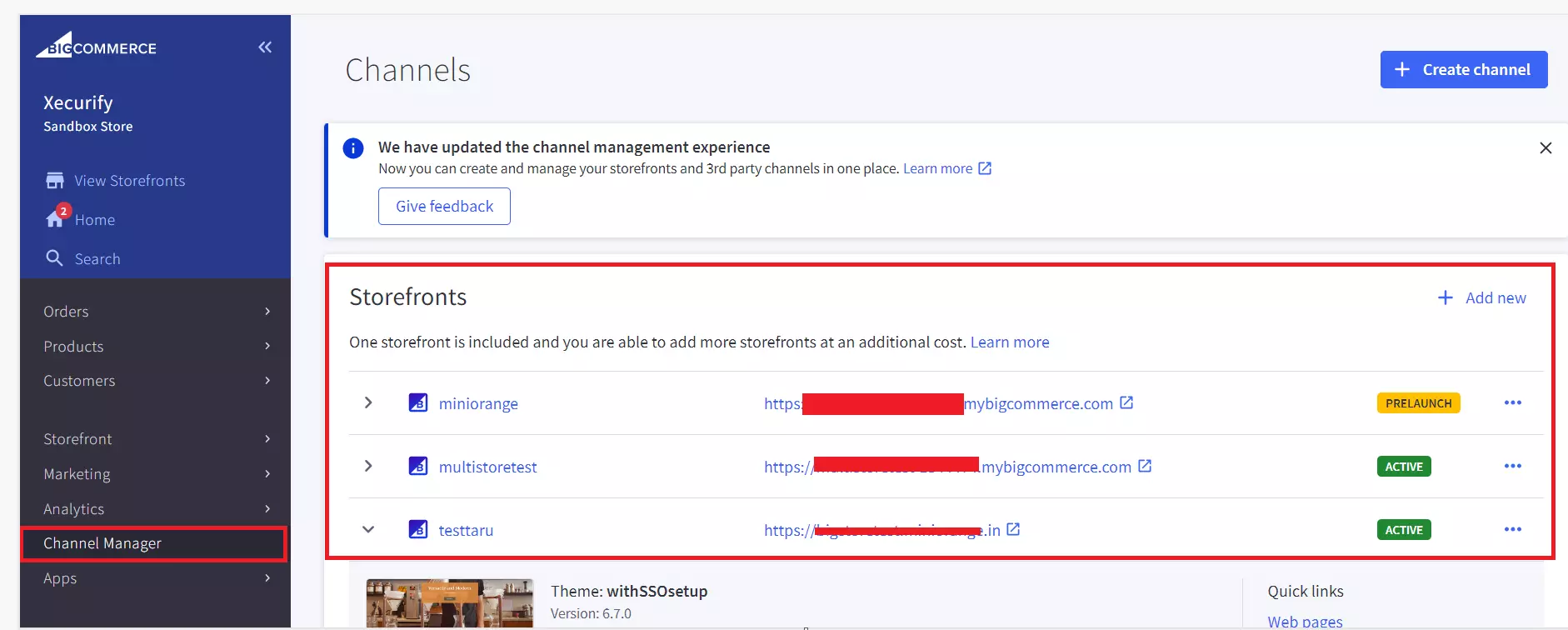
Task: Open the multistoretest storefront name link
Action: [x=487, y=467]
